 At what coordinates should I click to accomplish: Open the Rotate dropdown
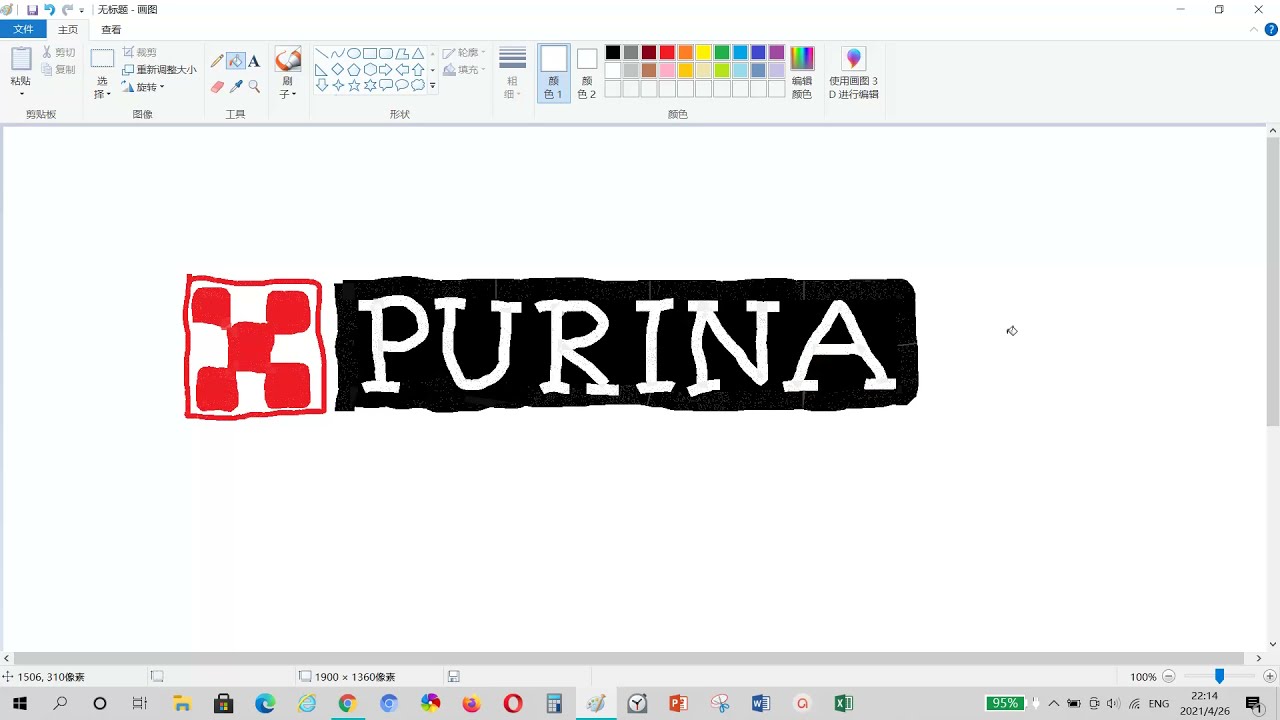[x=143, y=87]
